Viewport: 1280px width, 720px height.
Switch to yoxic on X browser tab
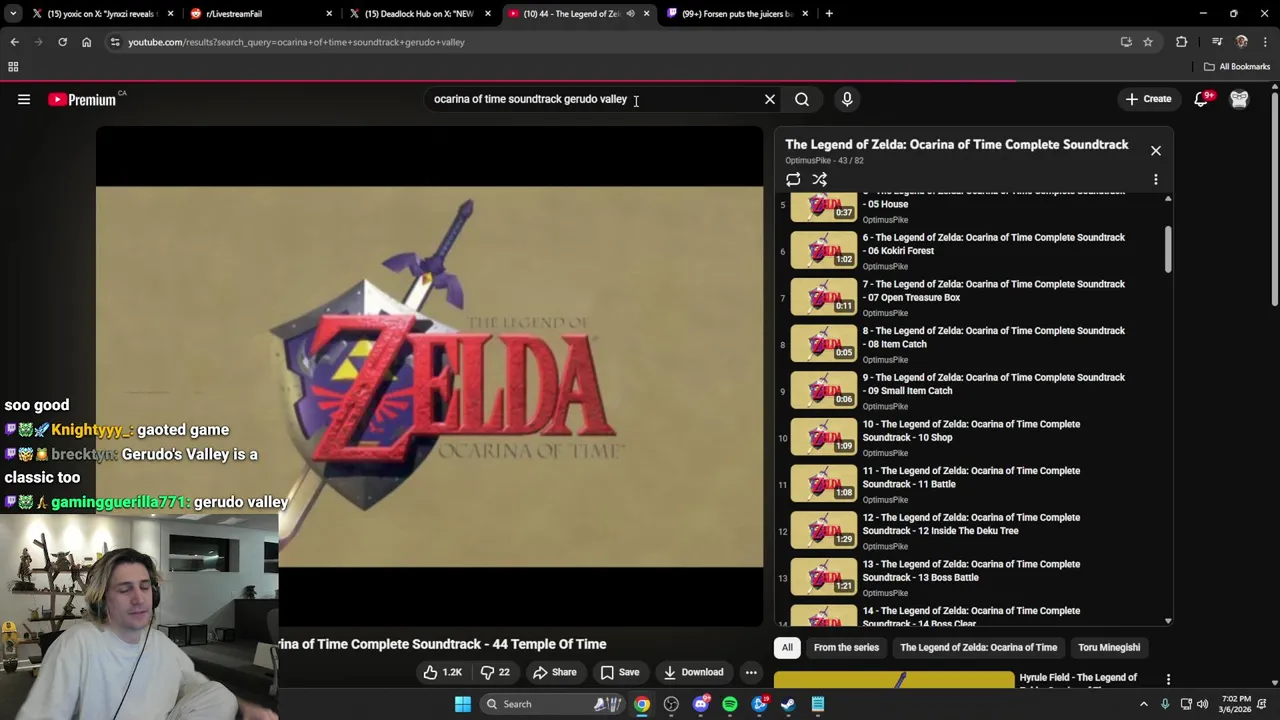tap(103, 14)
